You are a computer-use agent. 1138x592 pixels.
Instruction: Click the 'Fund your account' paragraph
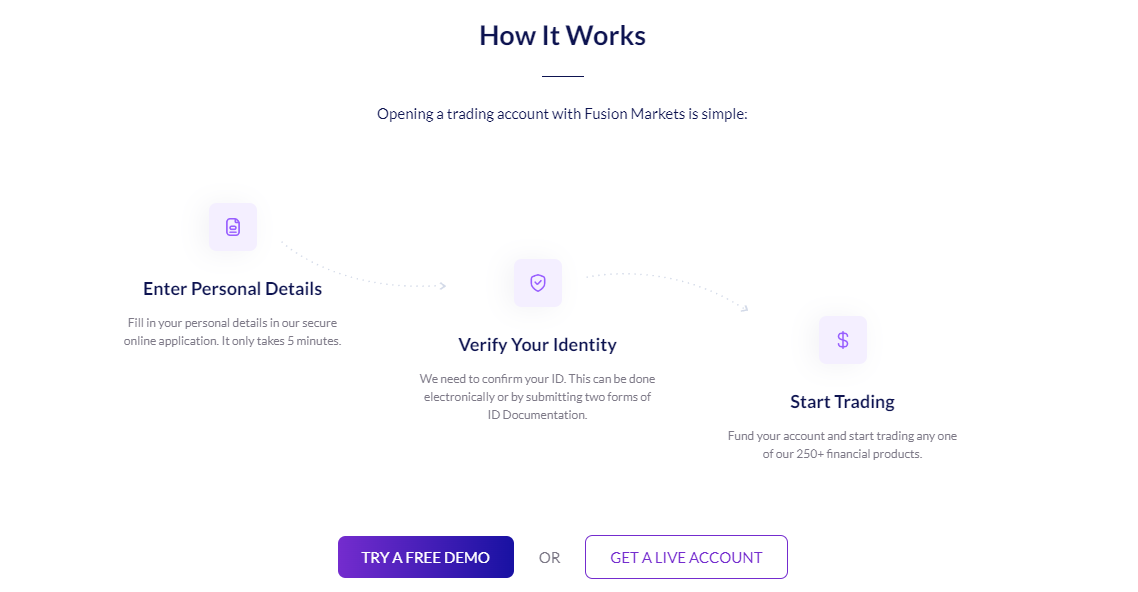pyautogui.click(x=843, y=445)
